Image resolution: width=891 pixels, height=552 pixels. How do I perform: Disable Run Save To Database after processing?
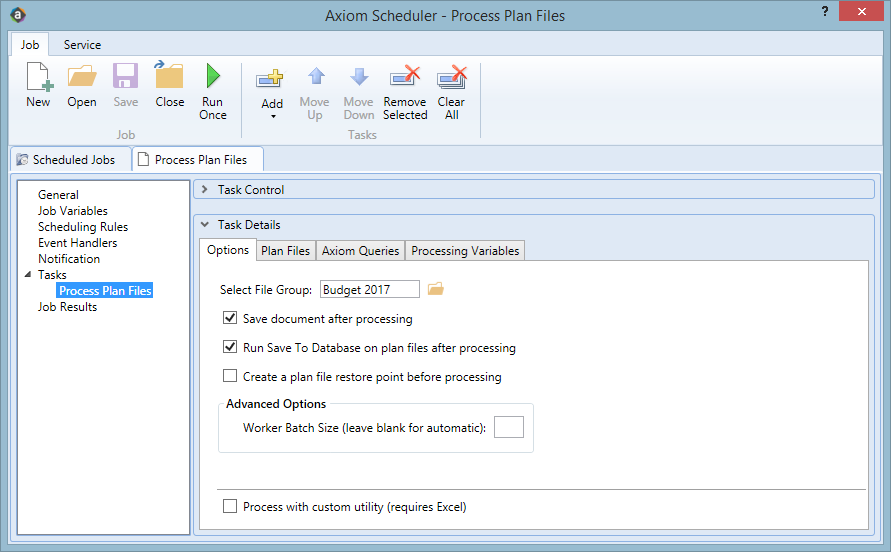[230, 347]
